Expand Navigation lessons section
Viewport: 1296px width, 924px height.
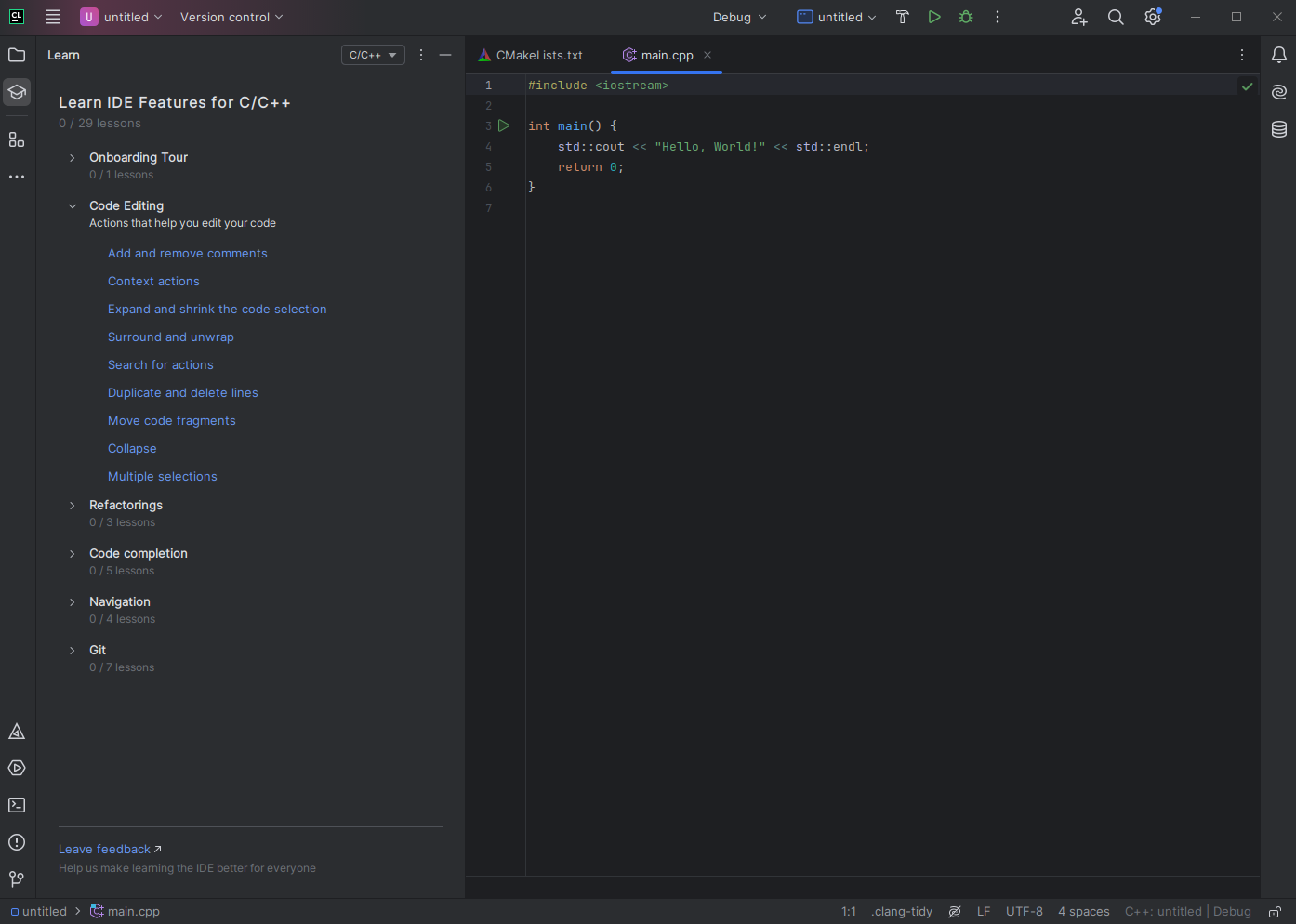click(73, 602)
